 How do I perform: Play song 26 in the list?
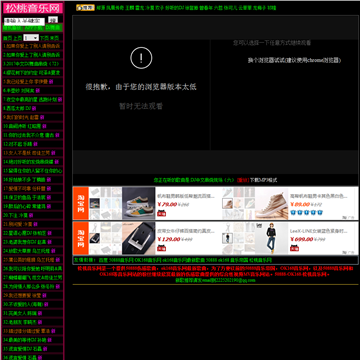click(33, 268)
